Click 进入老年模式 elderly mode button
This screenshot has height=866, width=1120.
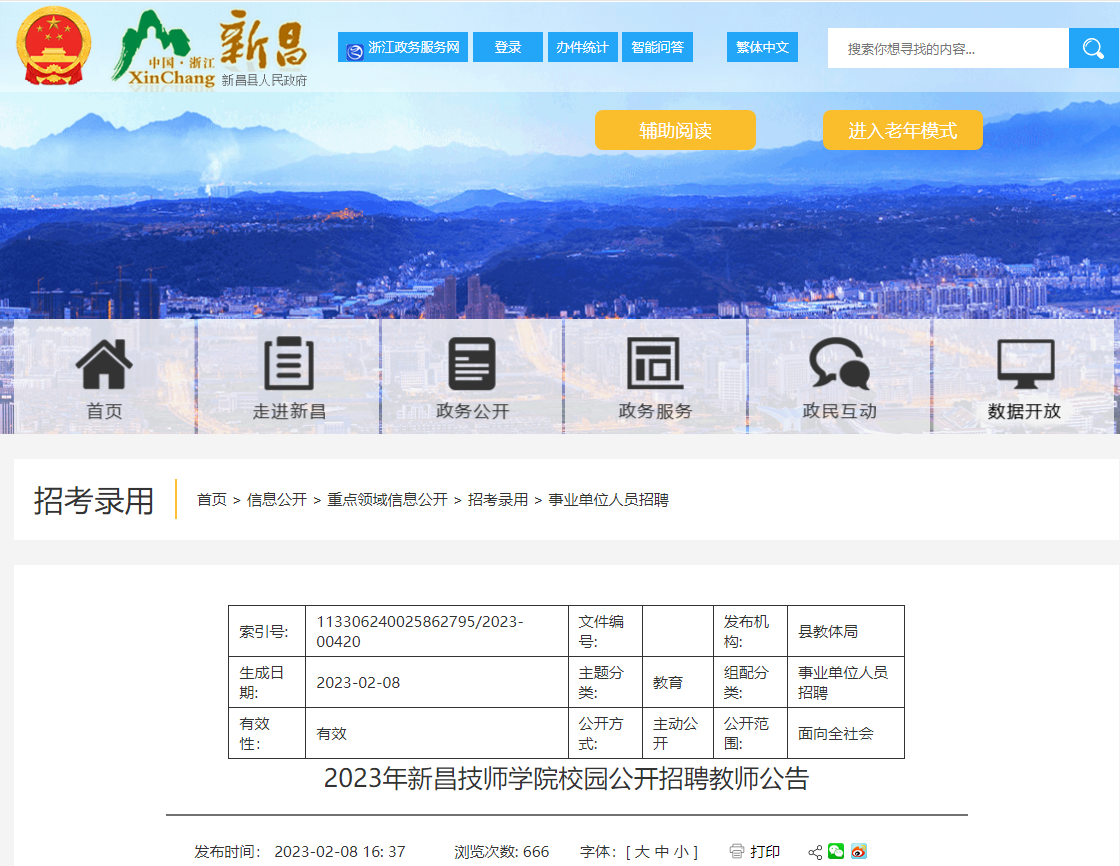point(902,130)
